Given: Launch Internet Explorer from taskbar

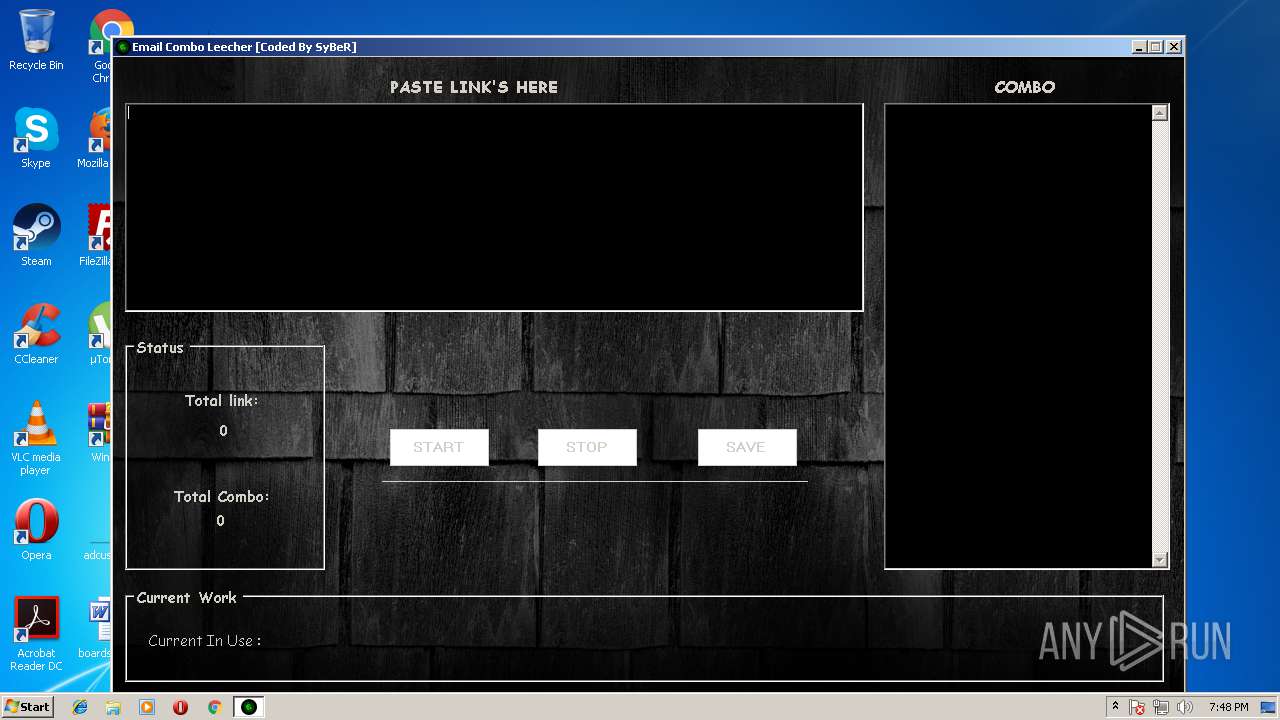Looking at the screenshot, I should click(80, 707).
